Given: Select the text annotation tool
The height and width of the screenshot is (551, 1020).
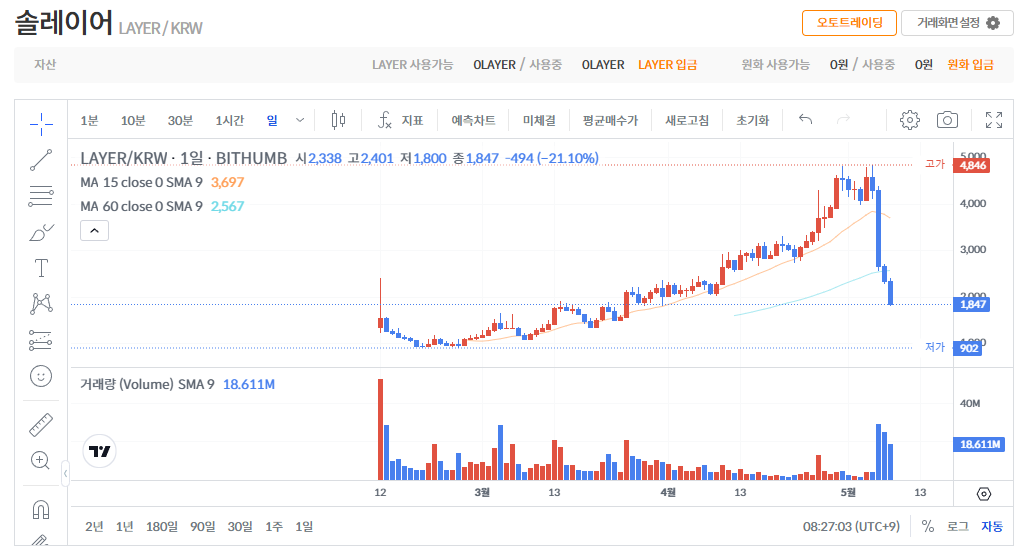Looking at the screenshot, I should coord(41,268).
